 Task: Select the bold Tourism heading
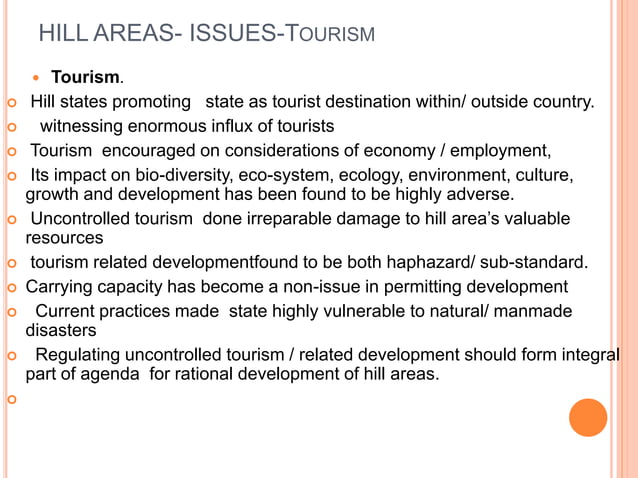[x=87, y=77]
